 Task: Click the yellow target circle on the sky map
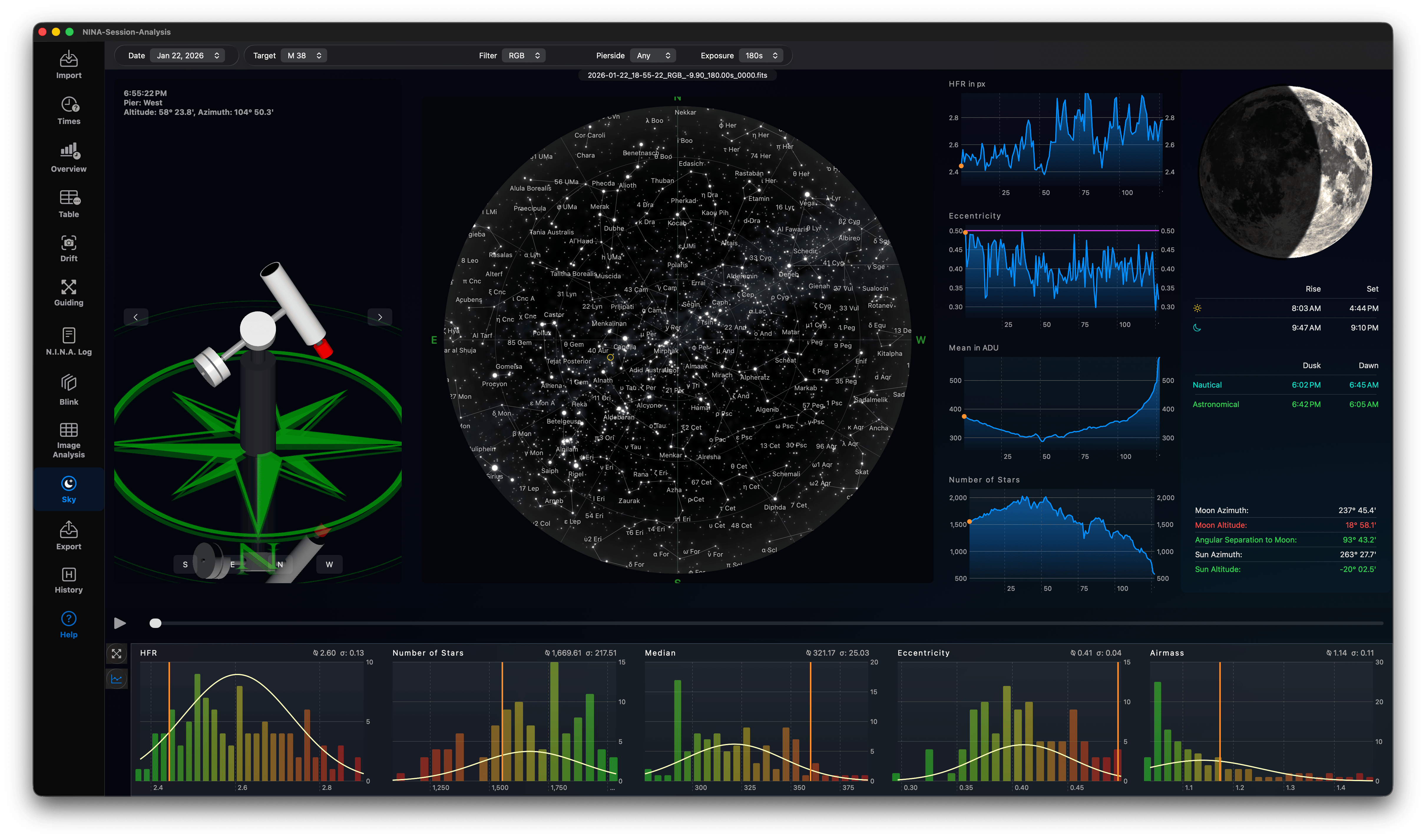(610, 358)
